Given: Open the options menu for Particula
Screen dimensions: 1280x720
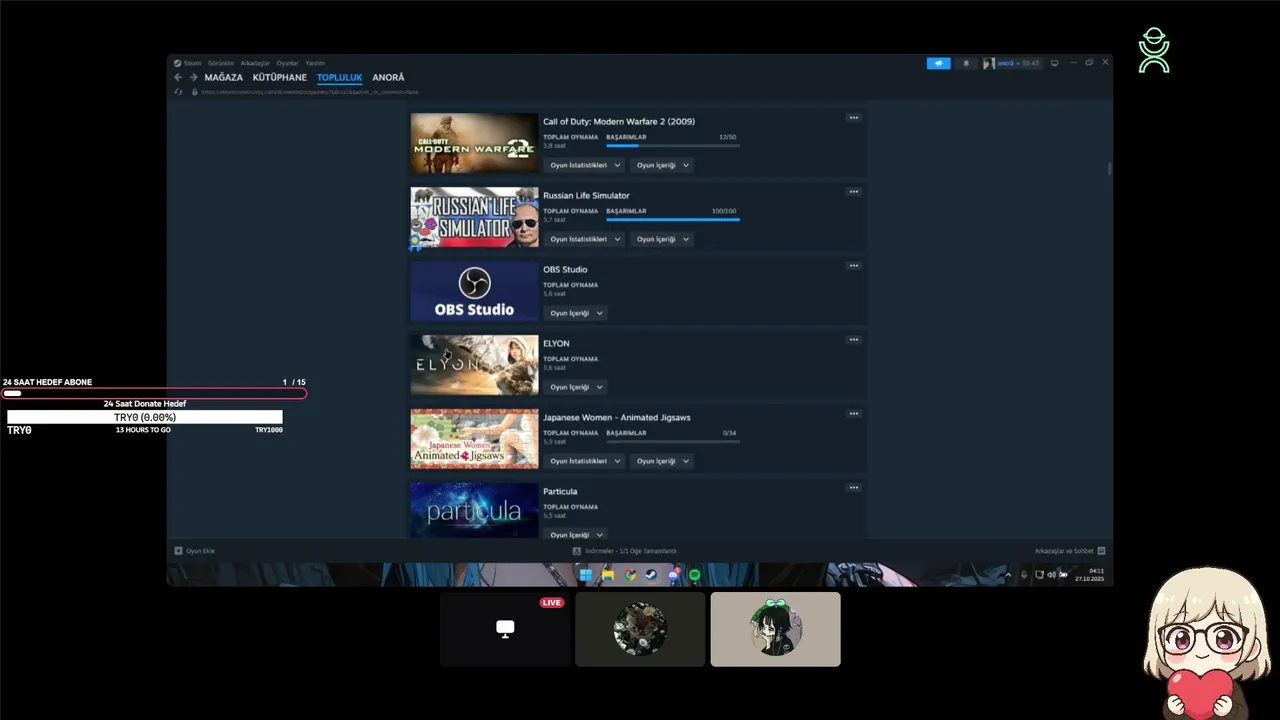Looking at the screenshot, I should click(x=854, y=488).
